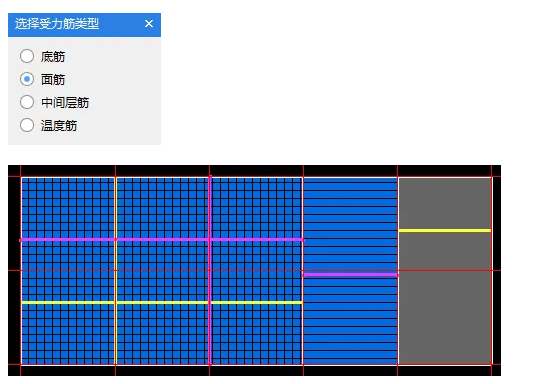538x384 pixels.
Task: Choose the 温度筋 option
Action: coord(27,125)
